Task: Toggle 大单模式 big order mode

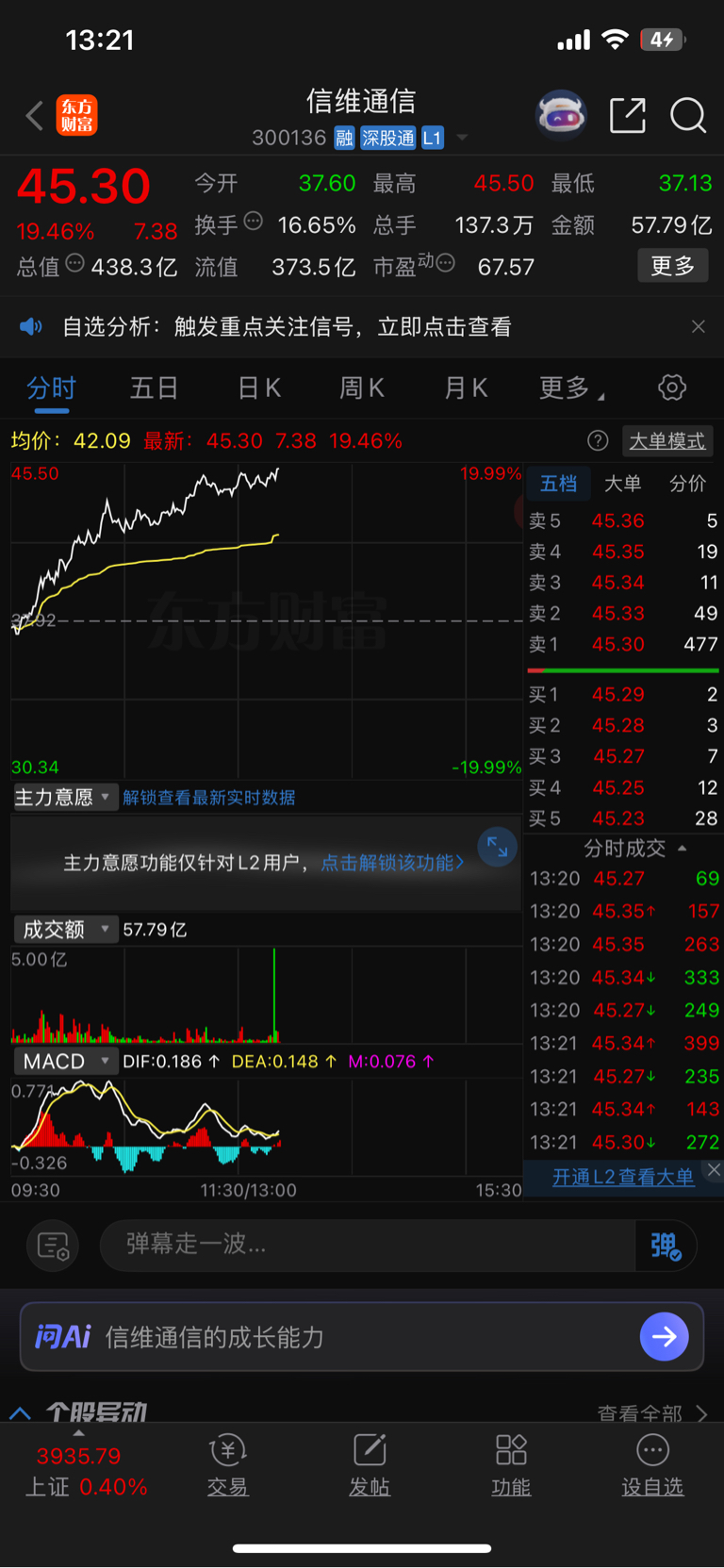Action: (x=667, y=440)
